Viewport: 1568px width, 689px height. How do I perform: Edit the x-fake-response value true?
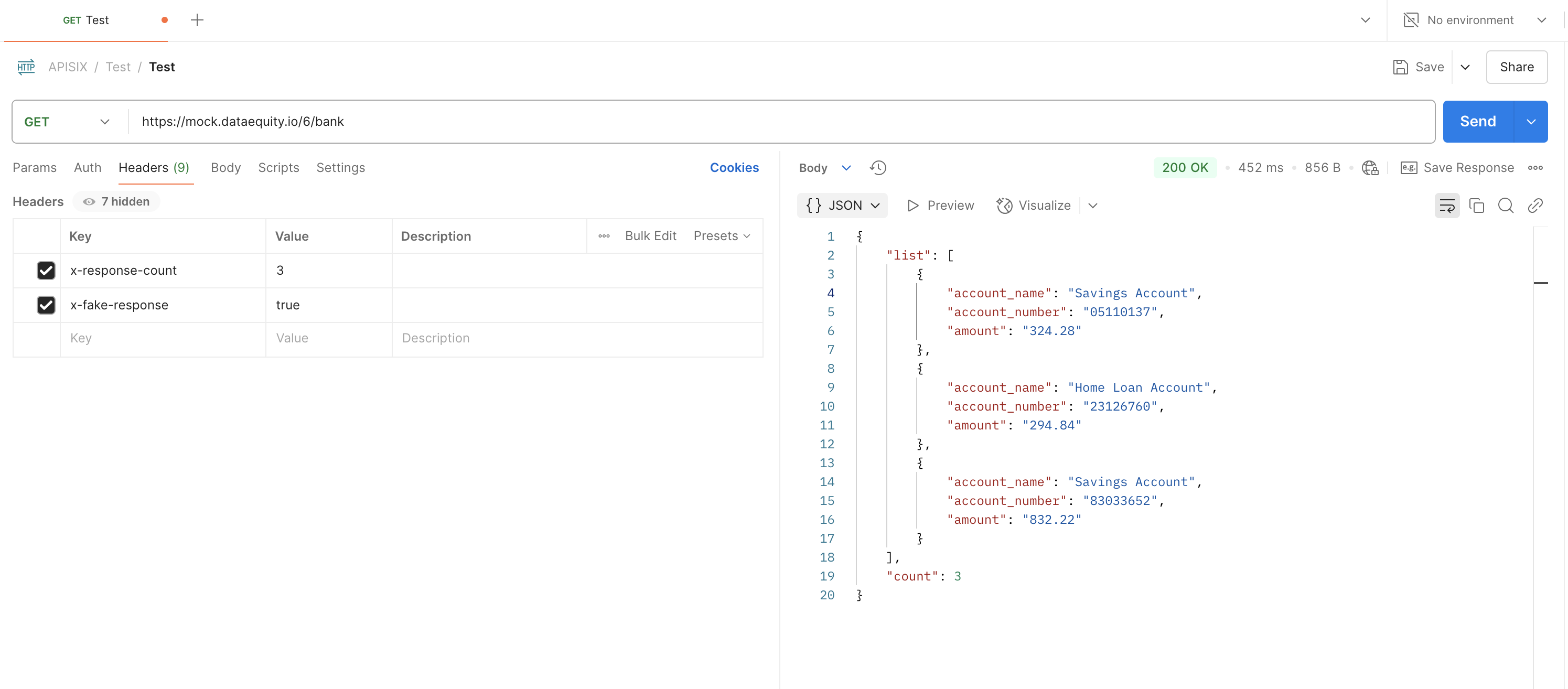[329, 305]
